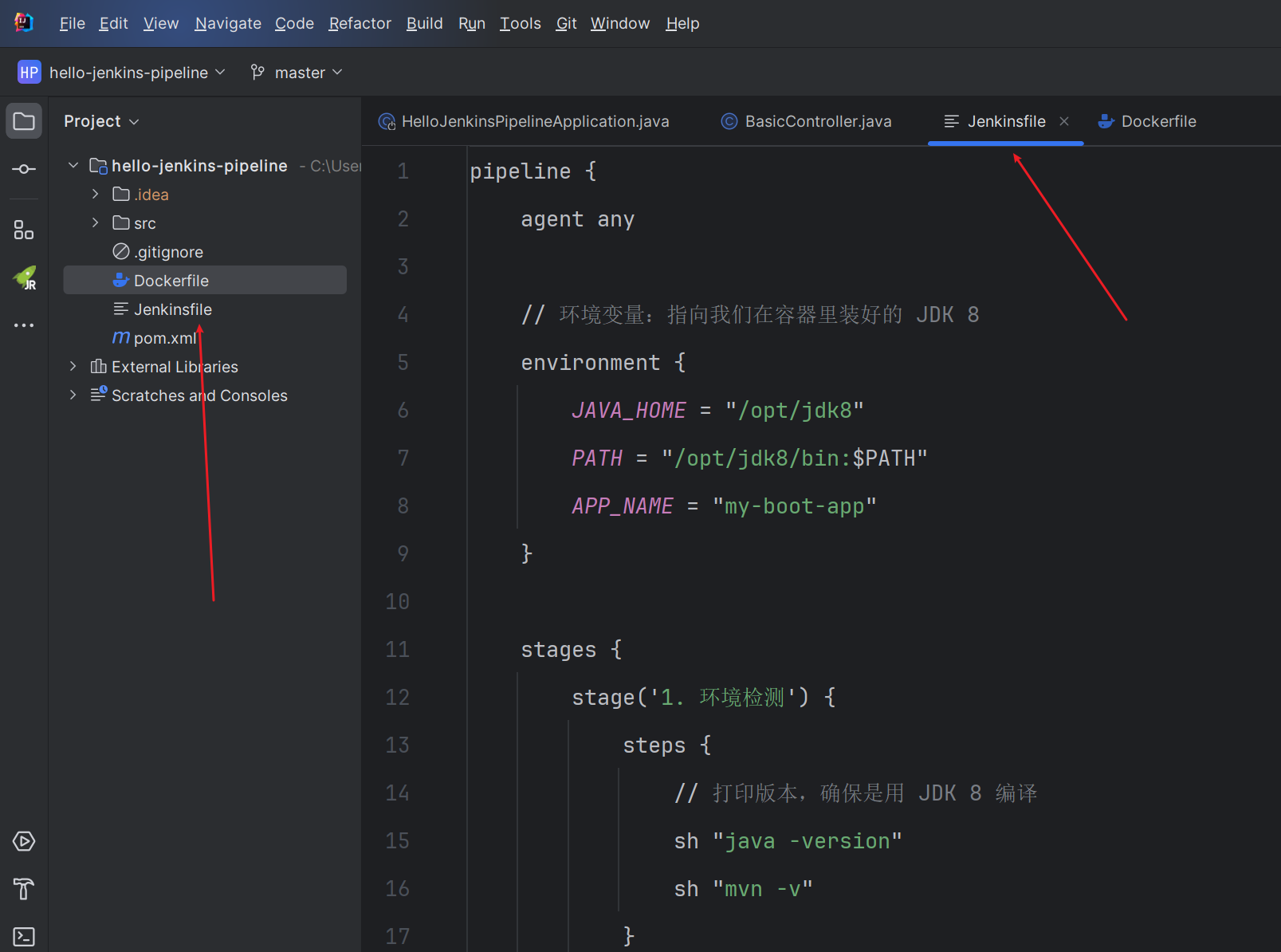1281x952 pixels.
Task: Place cursor on 'agent any' line
Action: [578, 219]
